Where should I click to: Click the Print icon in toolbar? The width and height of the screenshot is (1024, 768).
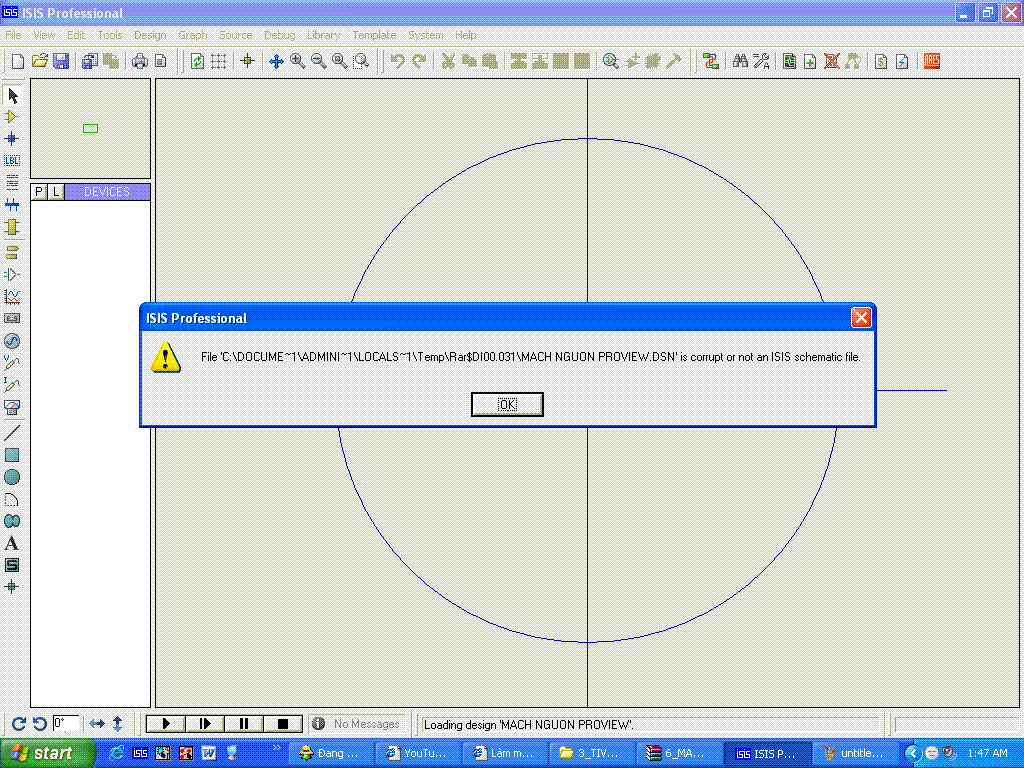(x=140, y=61)
